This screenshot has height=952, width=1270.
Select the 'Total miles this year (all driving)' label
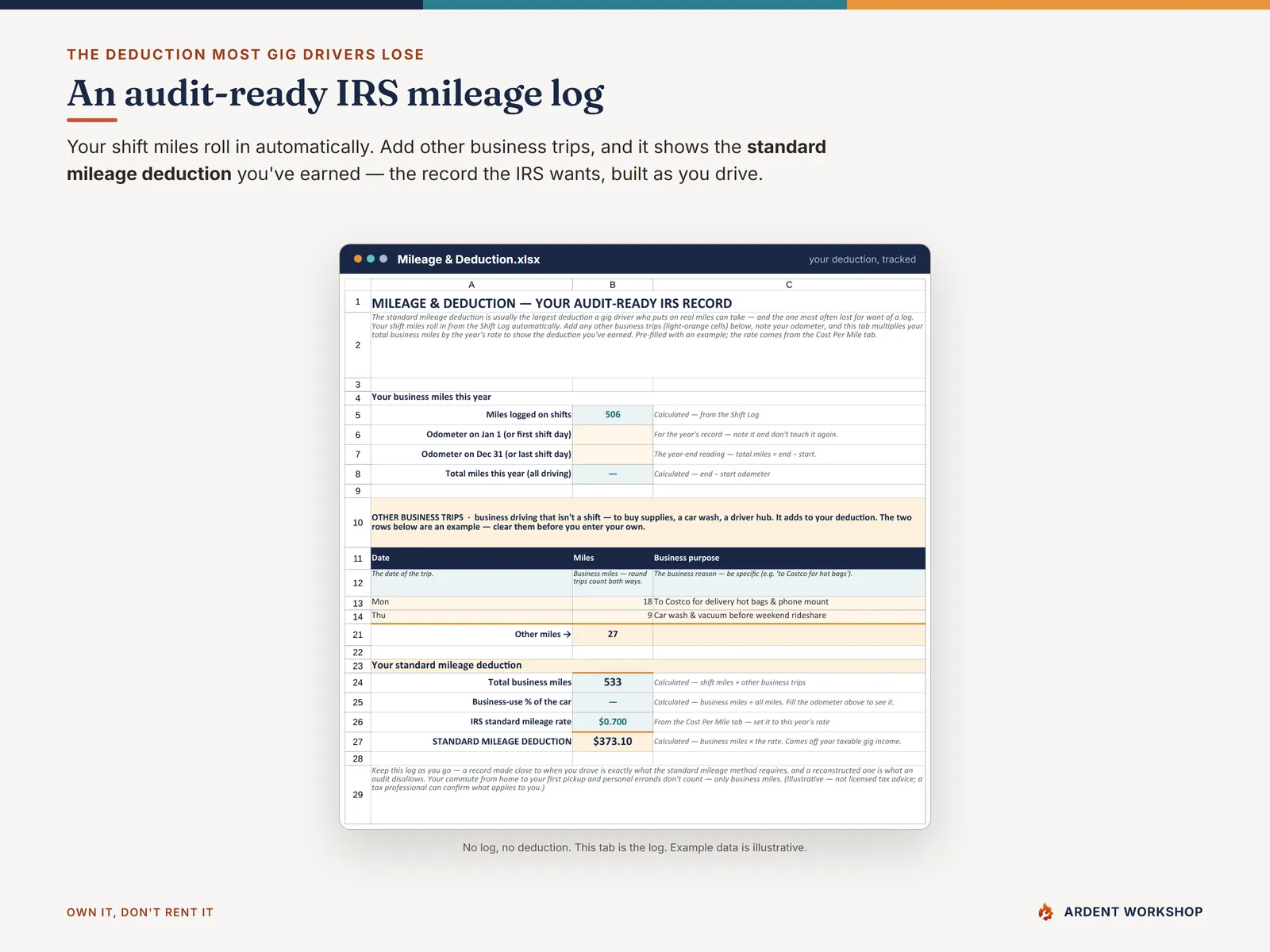click(x=508, y=474)
